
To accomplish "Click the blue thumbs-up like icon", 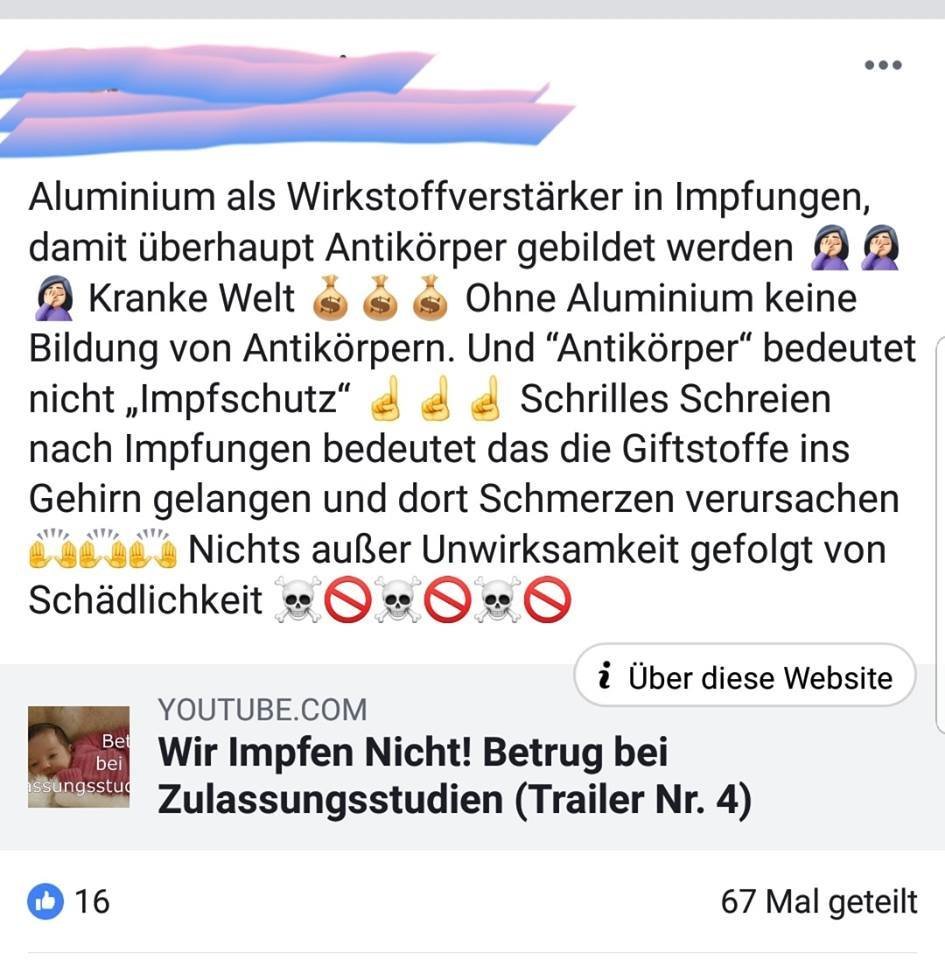I will [45, 901].
